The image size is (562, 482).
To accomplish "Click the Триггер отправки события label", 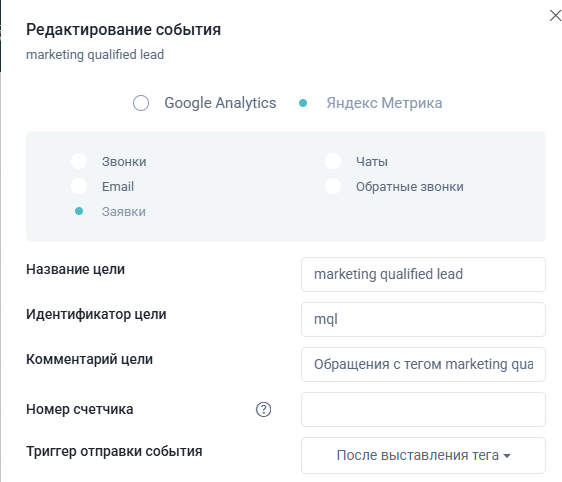I will (114, 451).
